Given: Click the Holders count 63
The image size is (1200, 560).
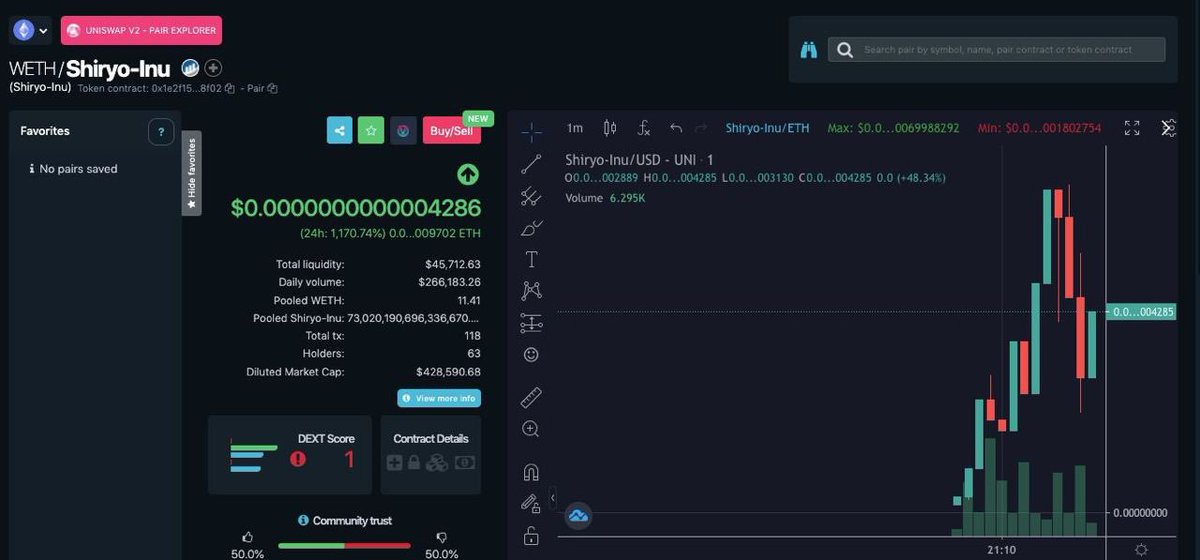Looking at the screenshot, I should pos(474,353).
